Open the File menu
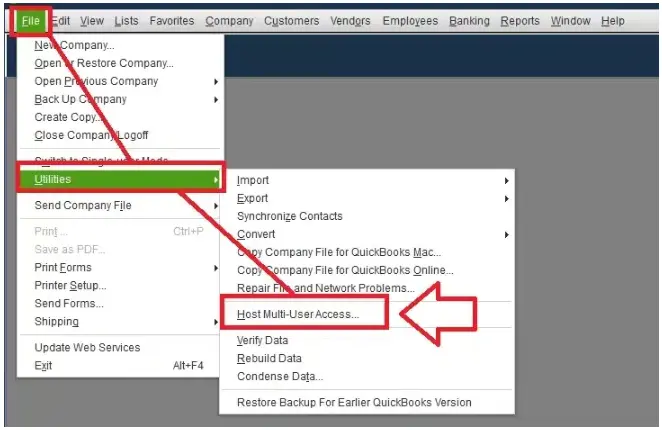The width and height of the screenshot is (662, 430). pyautogui.click(x=30, y=21)
